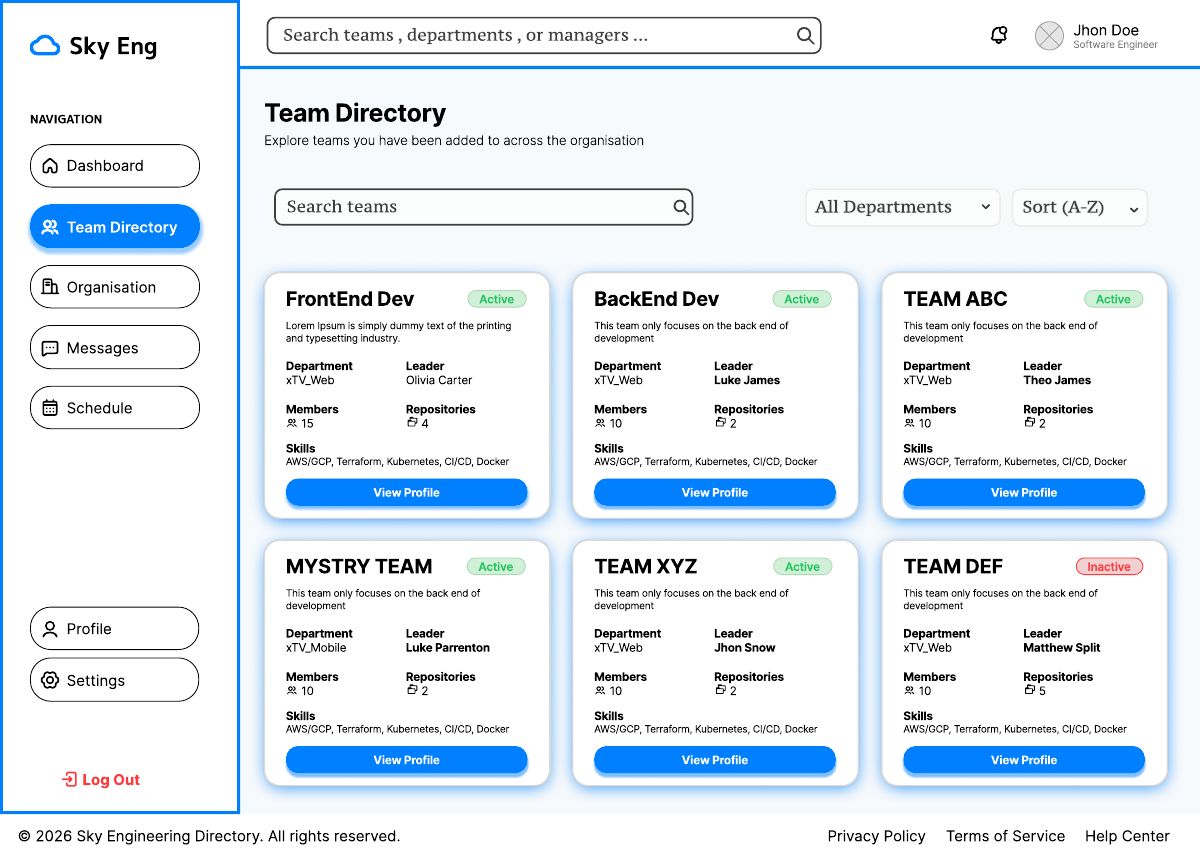
Task: Click the Active badge on FrontEnd Dev
Action: pos(497,299)
